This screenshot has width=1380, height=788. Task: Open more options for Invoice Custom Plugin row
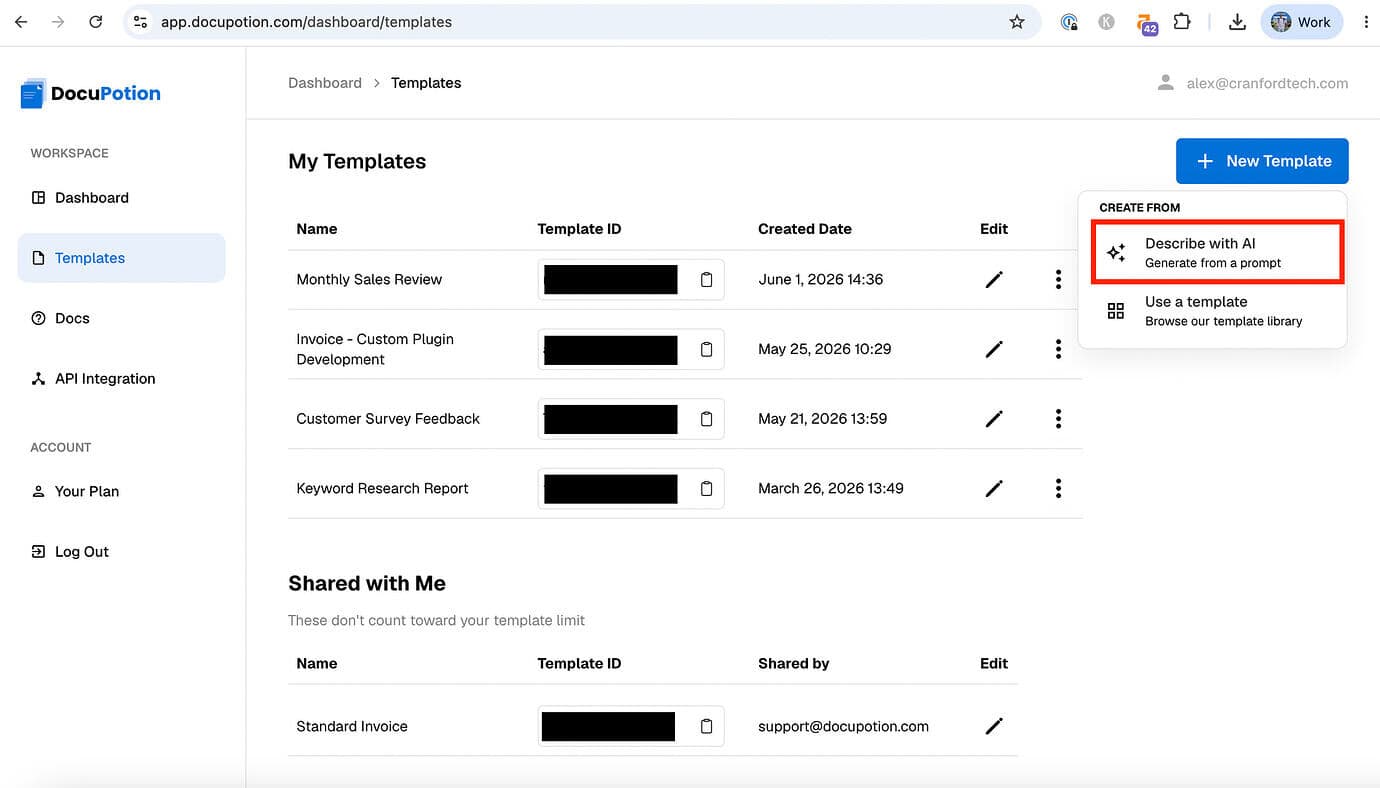[1058, 349]
